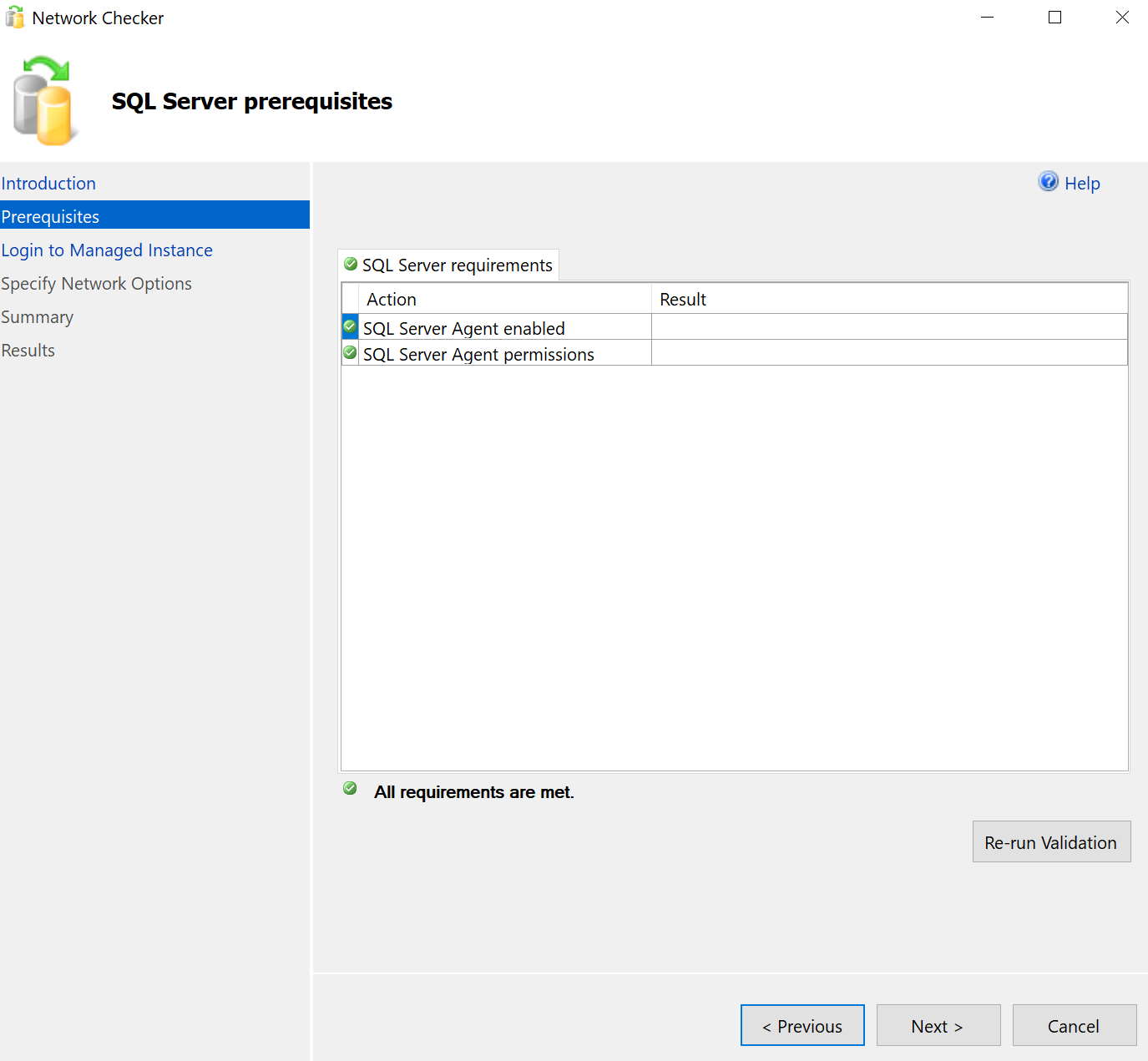Maximize the Network Checker window
This screenshot has width=1148, height=1061.
[1054, 18]
